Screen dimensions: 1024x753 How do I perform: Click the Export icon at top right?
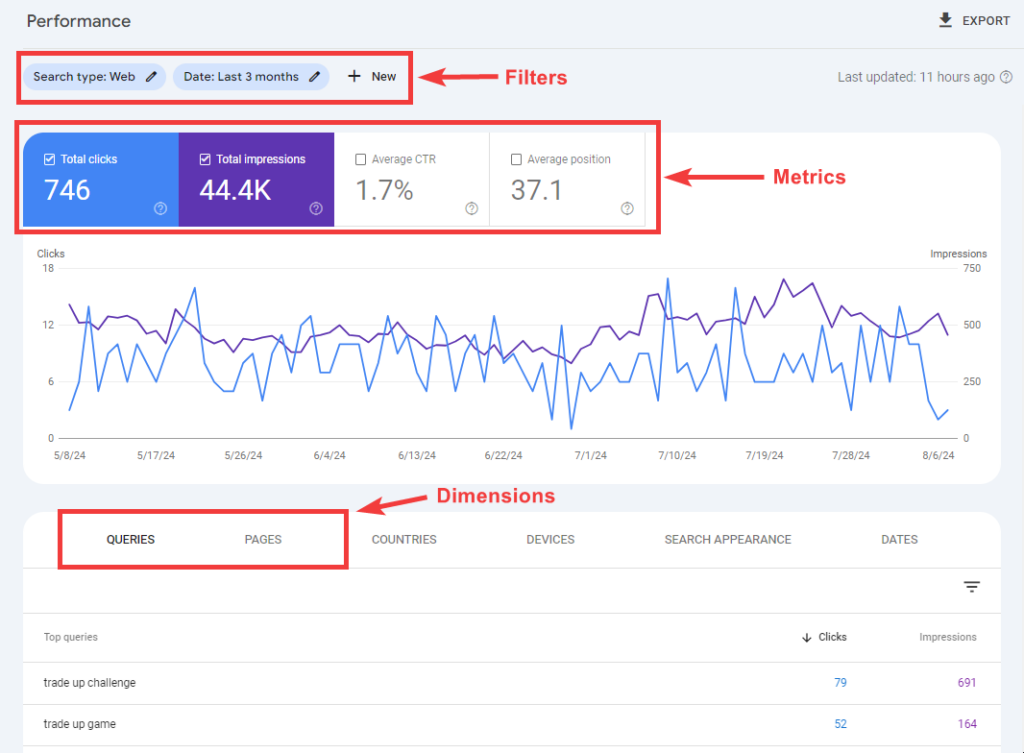tap(943, 20)
